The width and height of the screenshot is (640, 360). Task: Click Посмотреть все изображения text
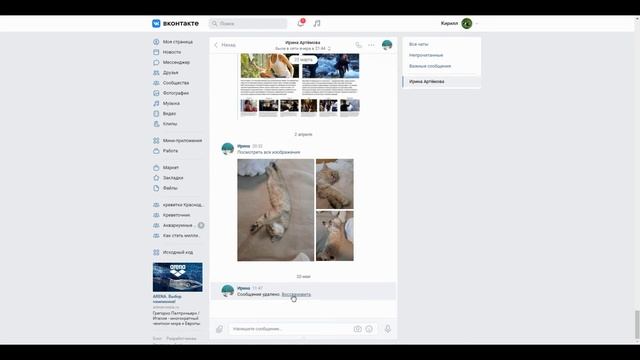(x=269, y=152)
